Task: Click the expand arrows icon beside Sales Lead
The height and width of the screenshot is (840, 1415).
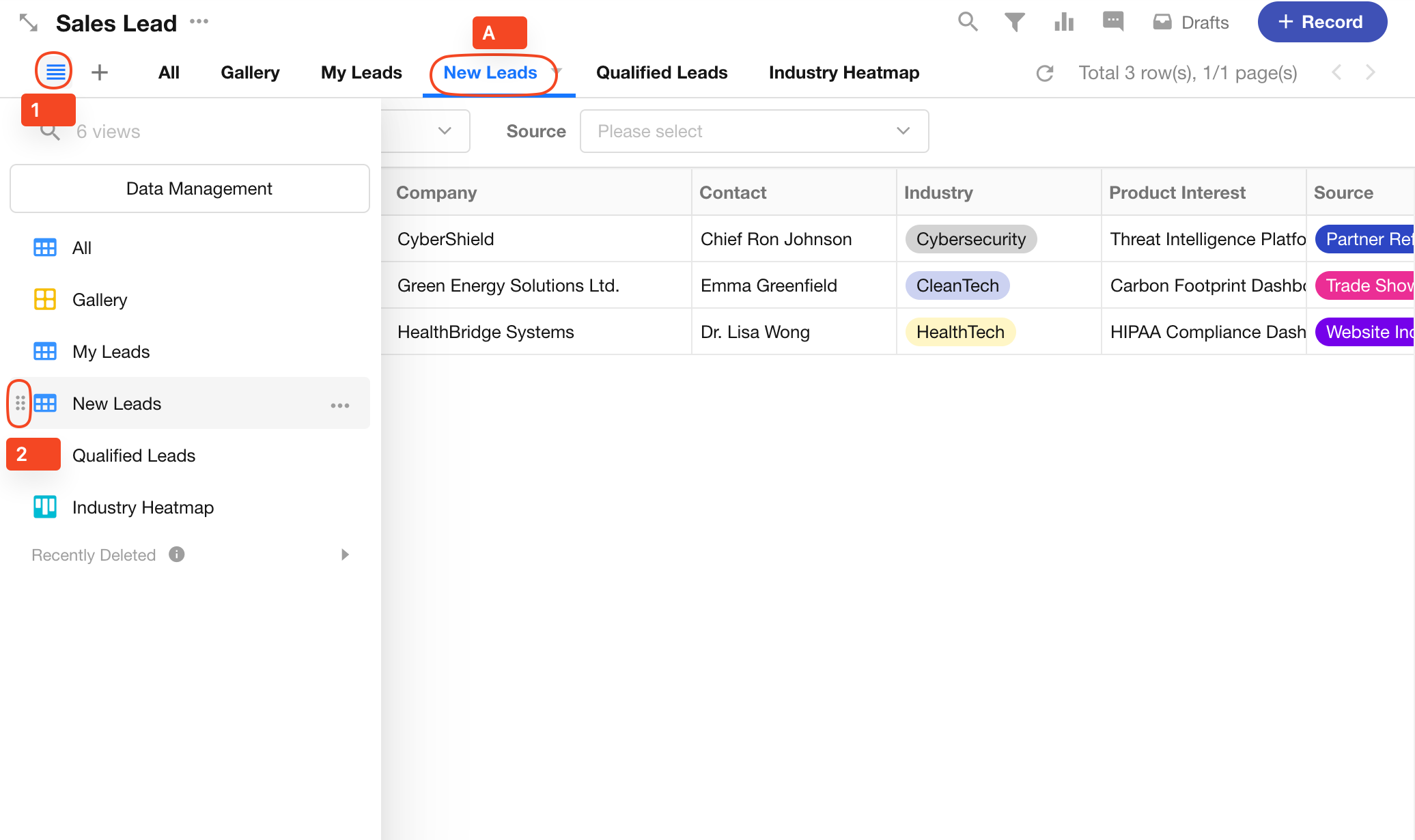Action: (x=29, y=23)
